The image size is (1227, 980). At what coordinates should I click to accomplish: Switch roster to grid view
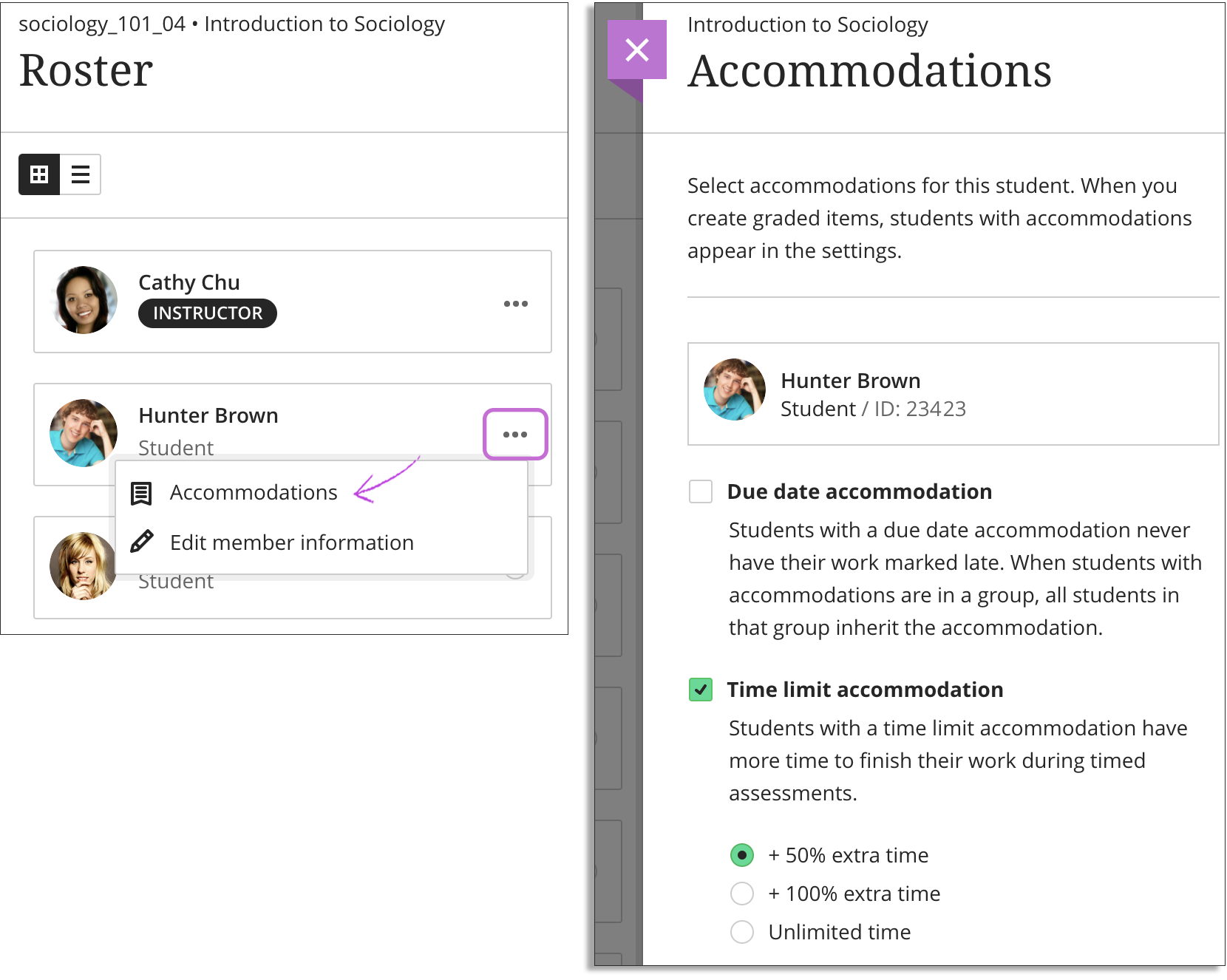(39, 174)
